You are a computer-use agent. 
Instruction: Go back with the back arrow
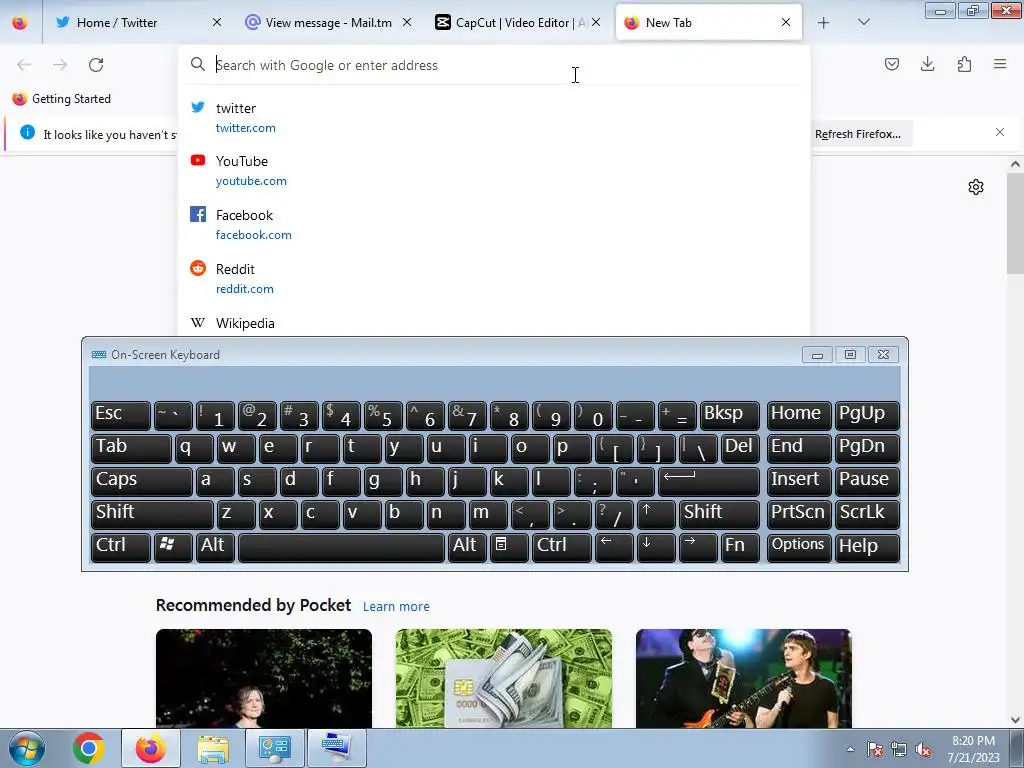coord(24,65)
